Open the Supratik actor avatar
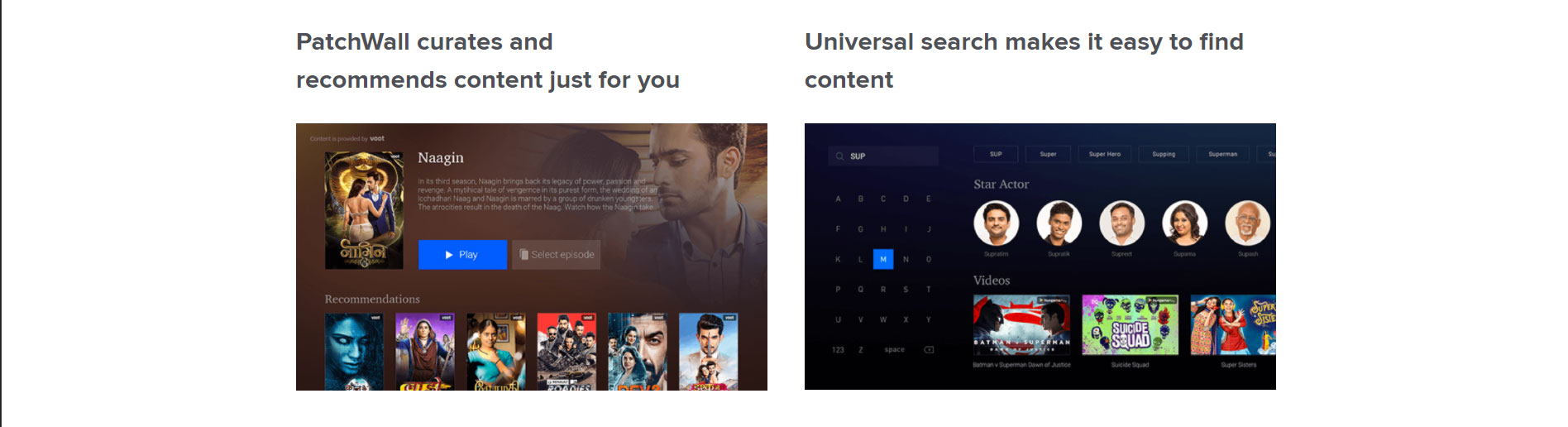Image resolution: width=1568 pixels, height=427 pixels. (1059, 223)
